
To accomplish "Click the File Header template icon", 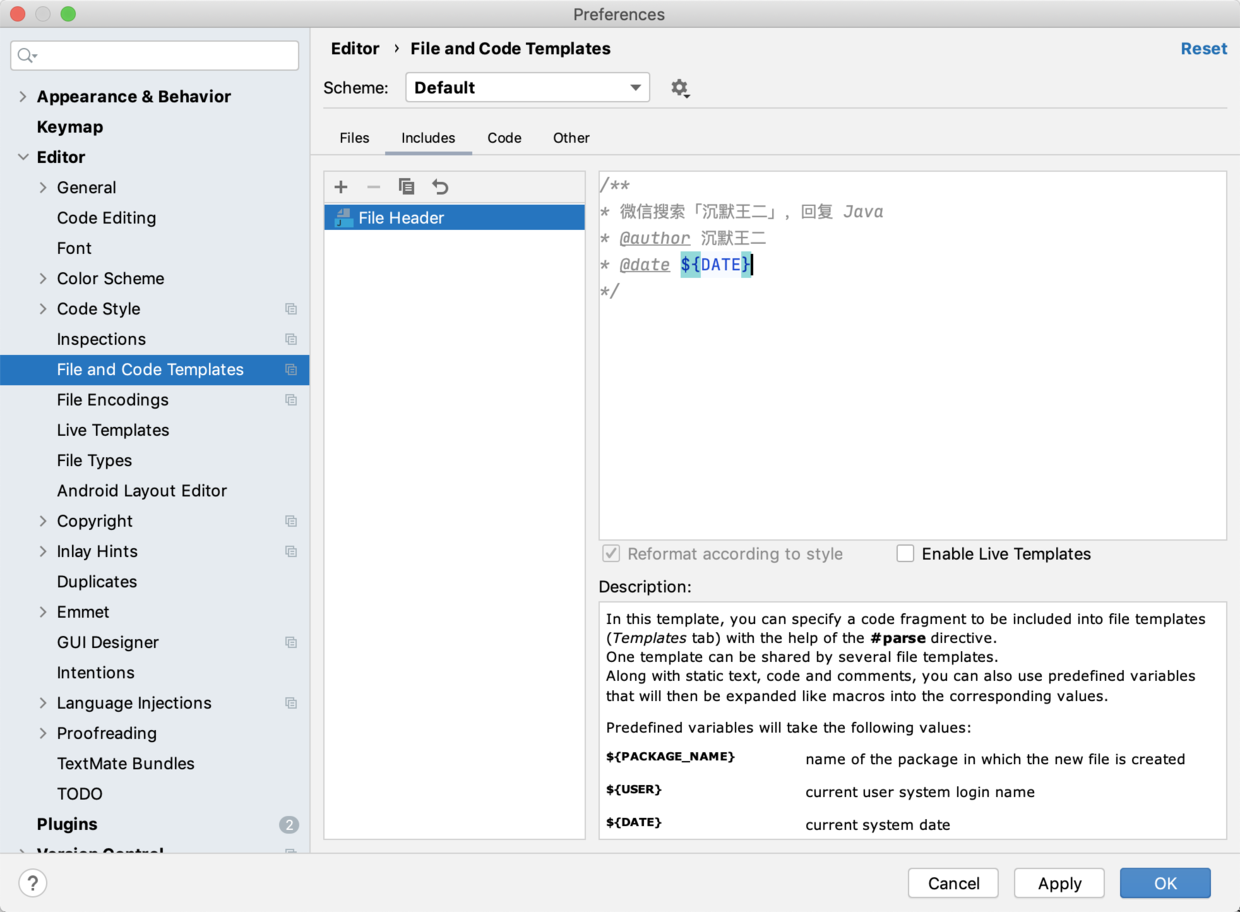I will [343, 218].
